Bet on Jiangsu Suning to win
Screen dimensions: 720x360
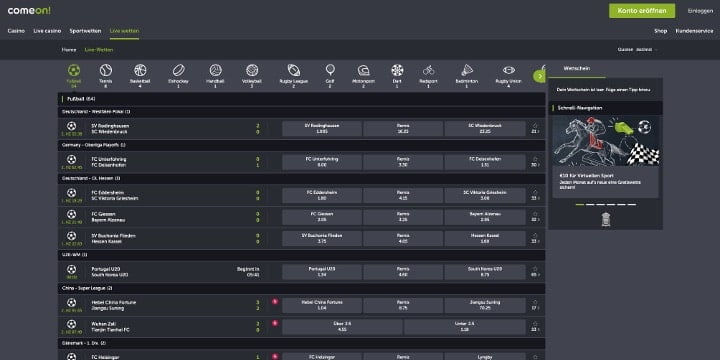pos(485,305)
